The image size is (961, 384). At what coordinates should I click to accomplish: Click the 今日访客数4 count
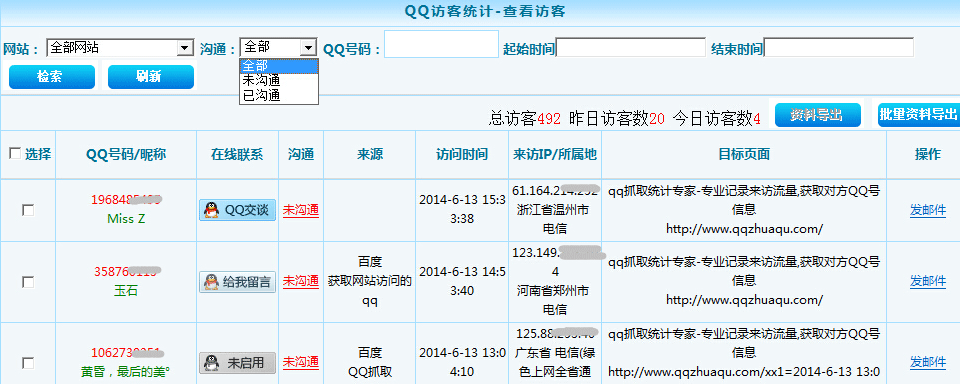[717, 118]
